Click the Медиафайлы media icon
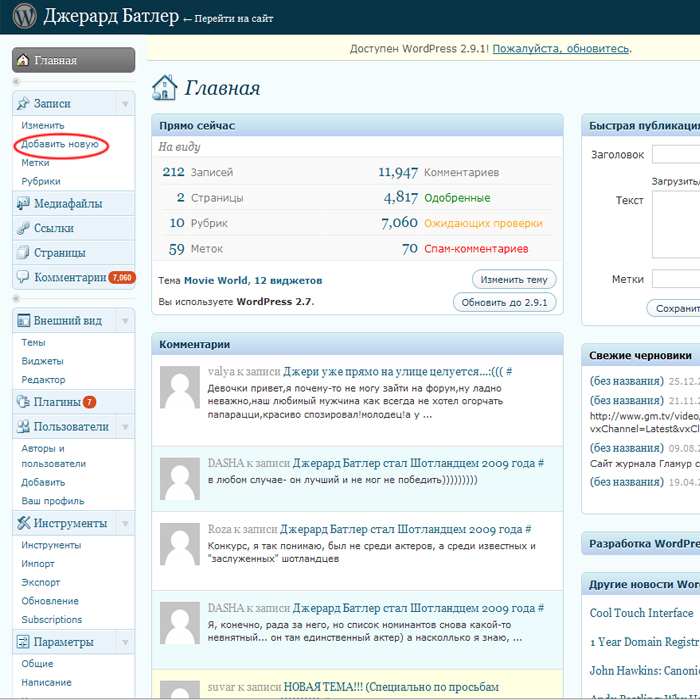The width and height of the screenshot is (700, 700). 23,203
